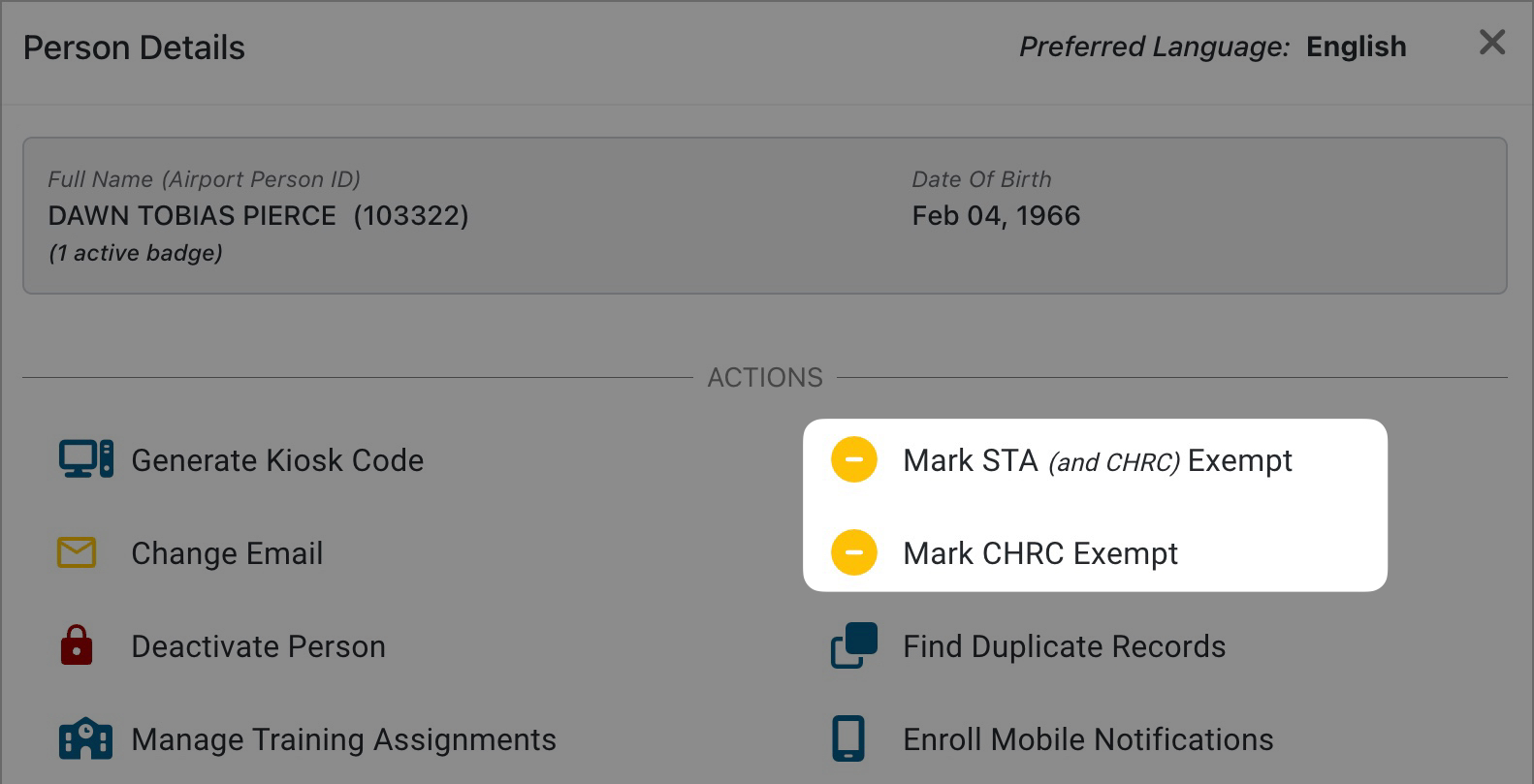The height and width of the screenshot is (784, 1534).
Task: Click the mobile phone notifications icon
Action: (x=848, y=739)
